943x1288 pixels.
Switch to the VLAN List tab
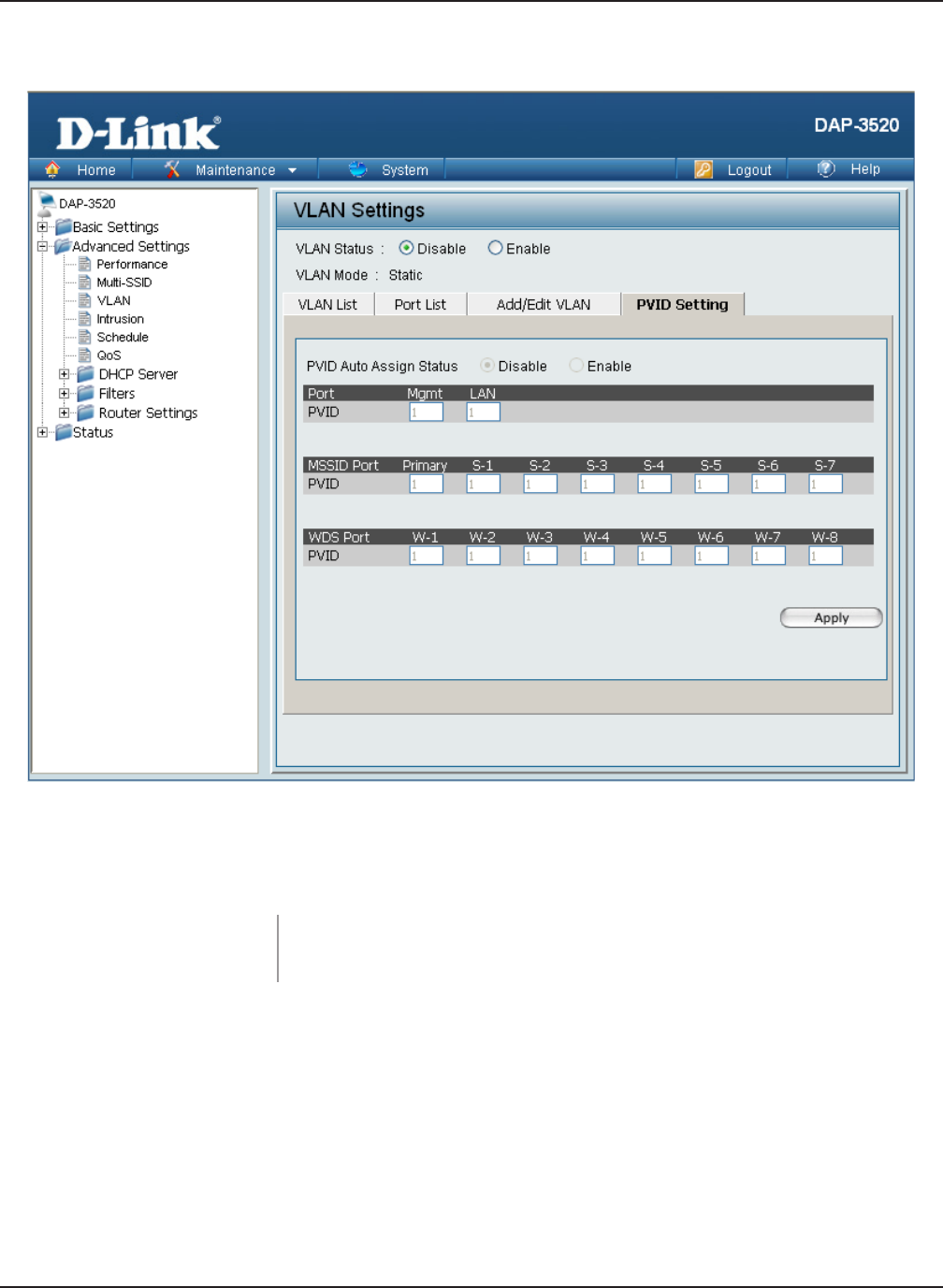click(327, 304)
